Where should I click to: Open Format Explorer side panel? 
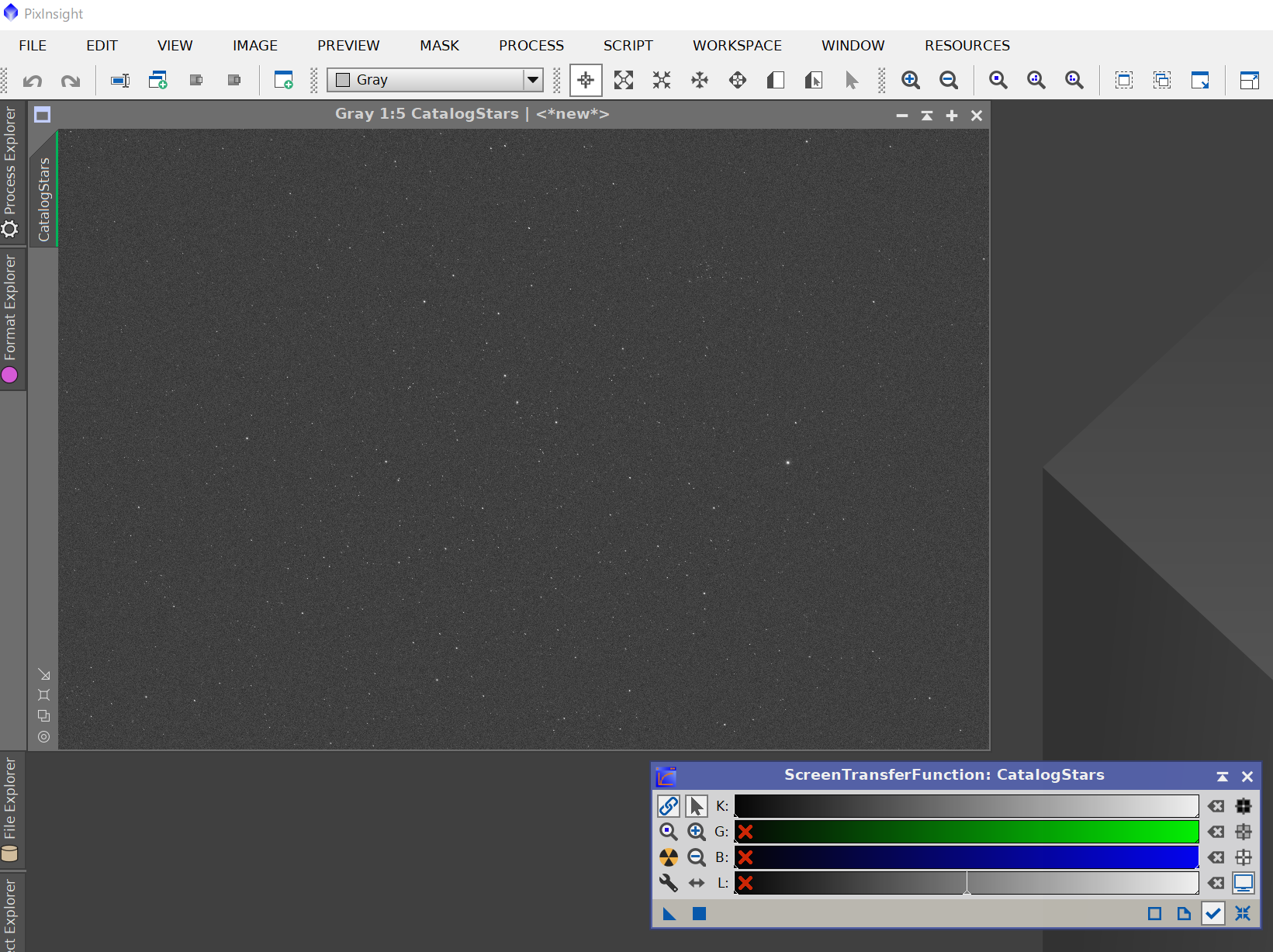[10, 319]
